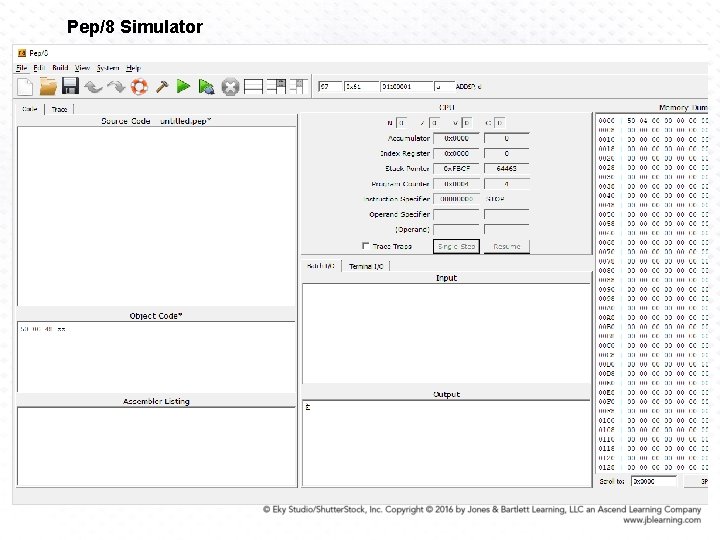Redo the edit with the right arrow

[x=116, y=87]
